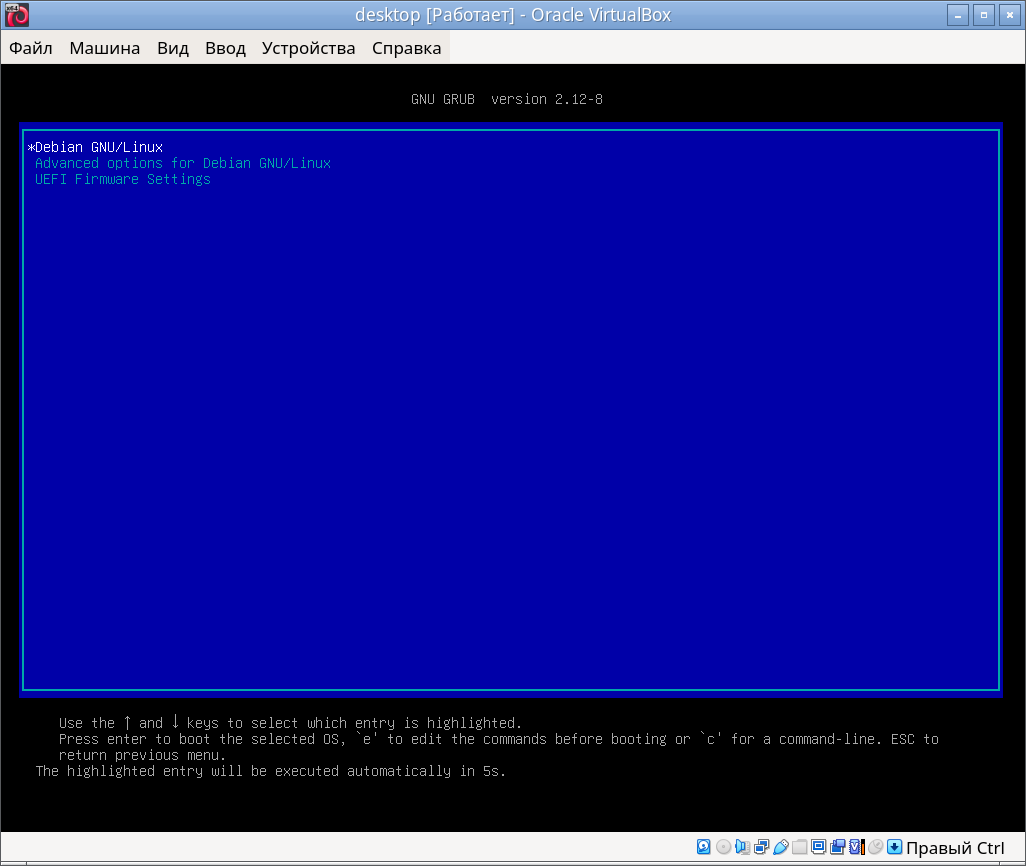Open the Устройства menu

[x=308, y=48]
